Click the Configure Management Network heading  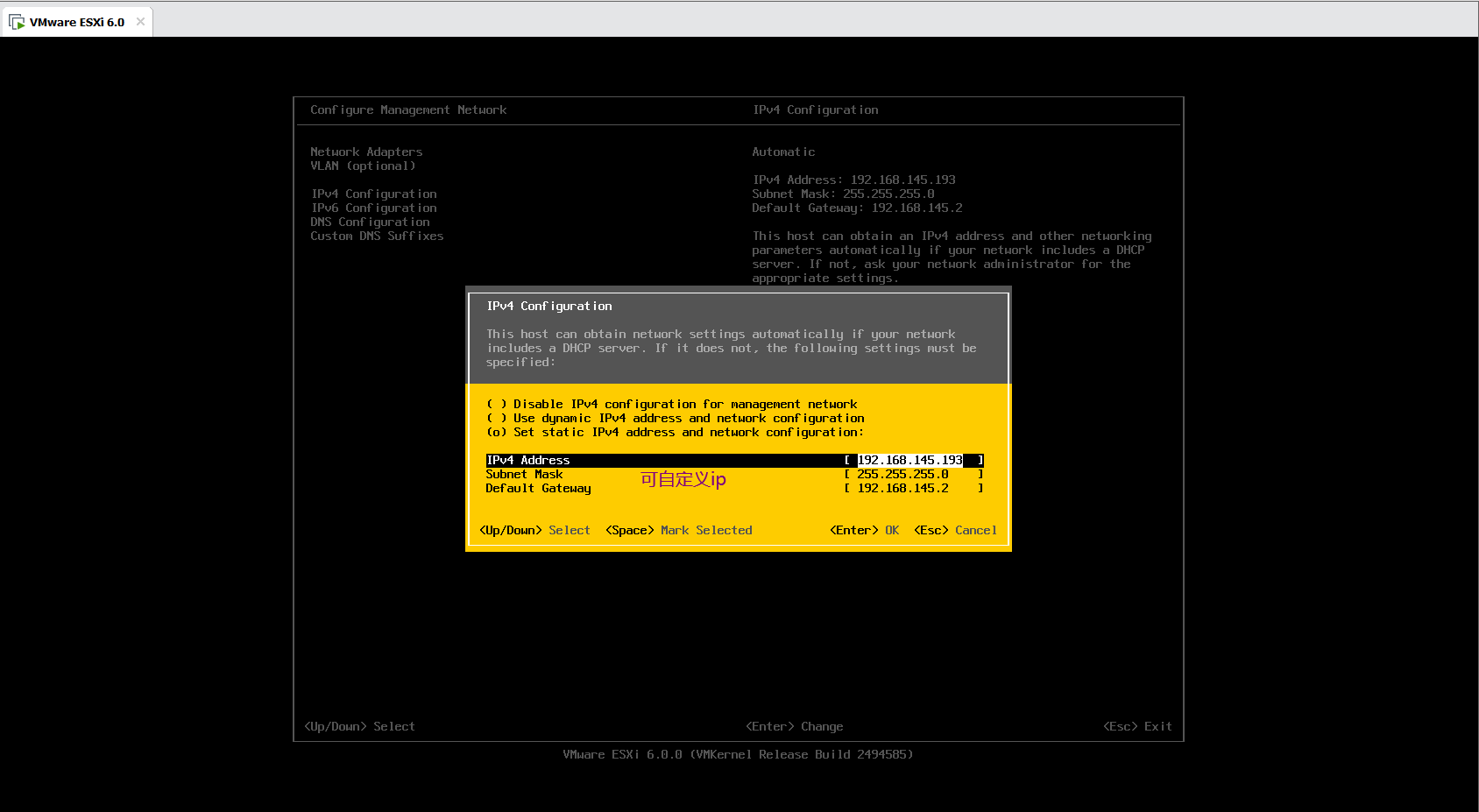[408, 110]
